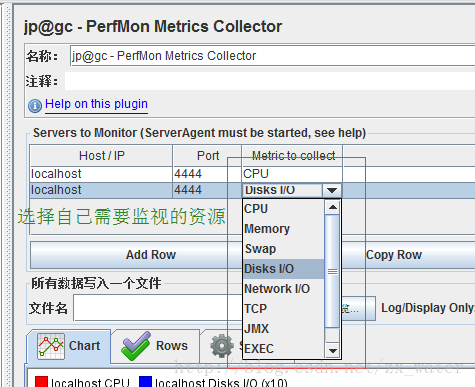Viewport: 475px width, 387px height.
Task: Click the dropdown list scroll down arrow
Action: (332, 351)
